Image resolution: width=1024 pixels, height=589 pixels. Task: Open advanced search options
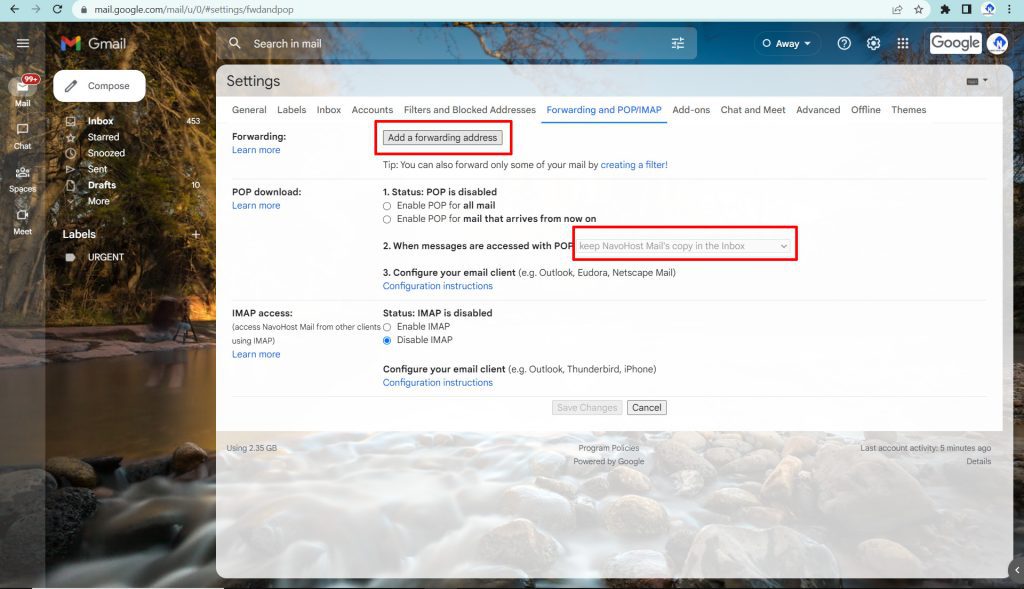(x=678, y=43)
